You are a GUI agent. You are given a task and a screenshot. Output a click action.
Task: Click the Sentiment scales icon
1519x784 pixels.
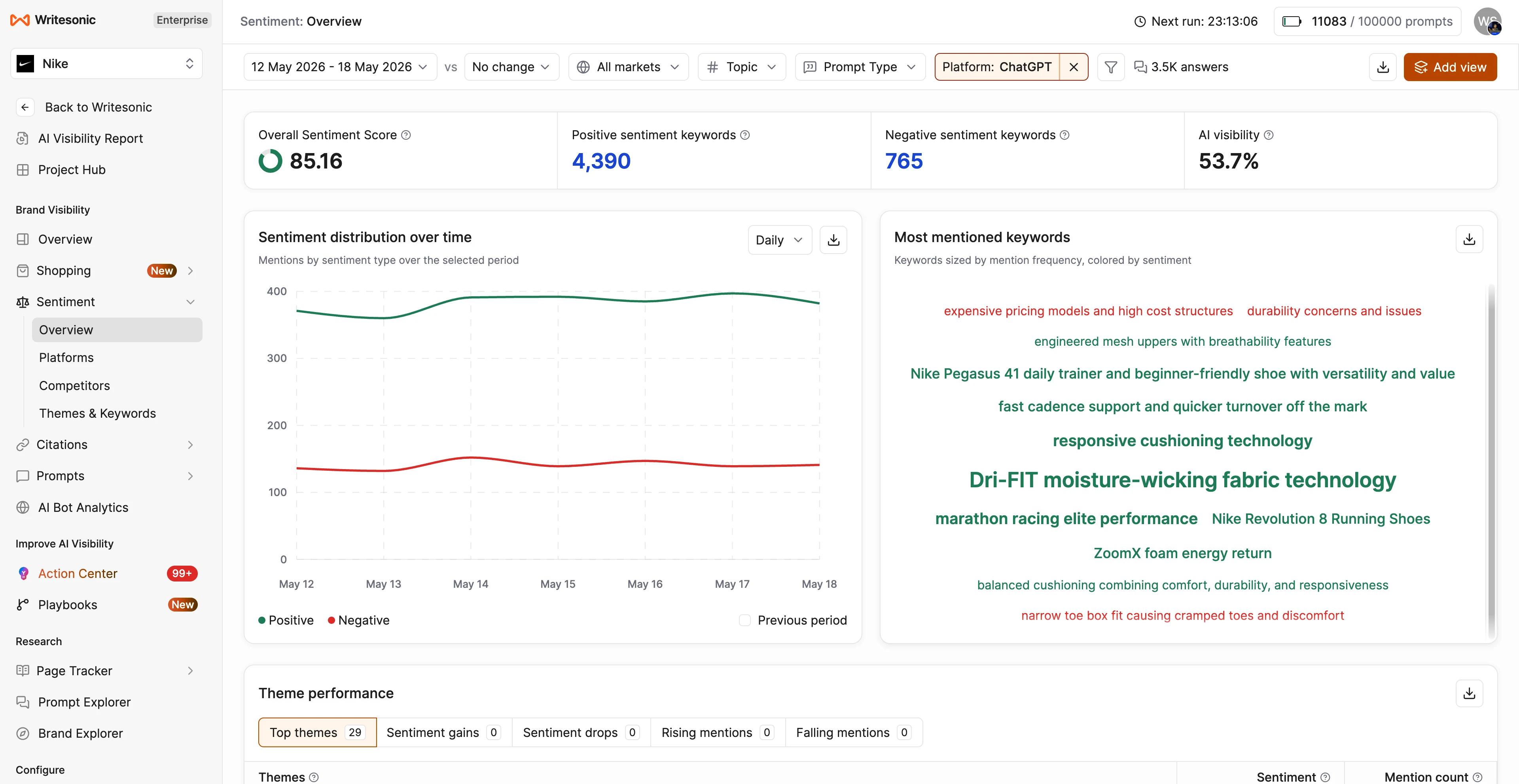pyautogui.click(x=23, y=302)
